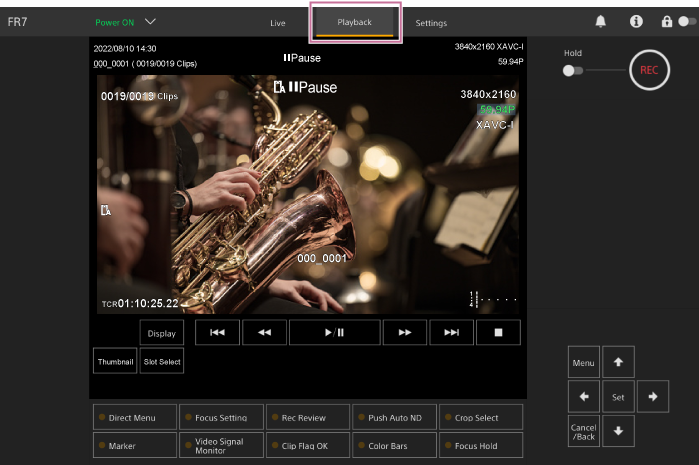Toggle play/pause playback
This screenshot has height=465, width=699.
click(334, 333)
